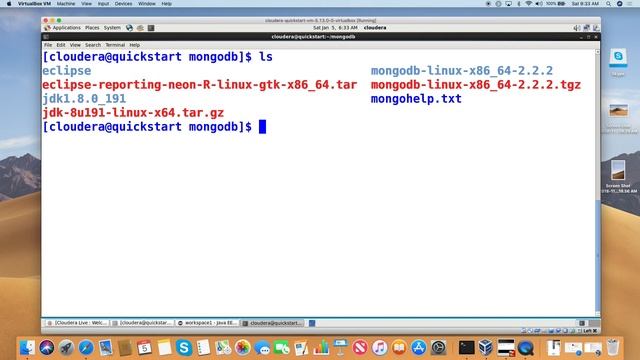Screen dimensions: 640x360
Task: Open Books from the Dock
Action: (399, 348)
